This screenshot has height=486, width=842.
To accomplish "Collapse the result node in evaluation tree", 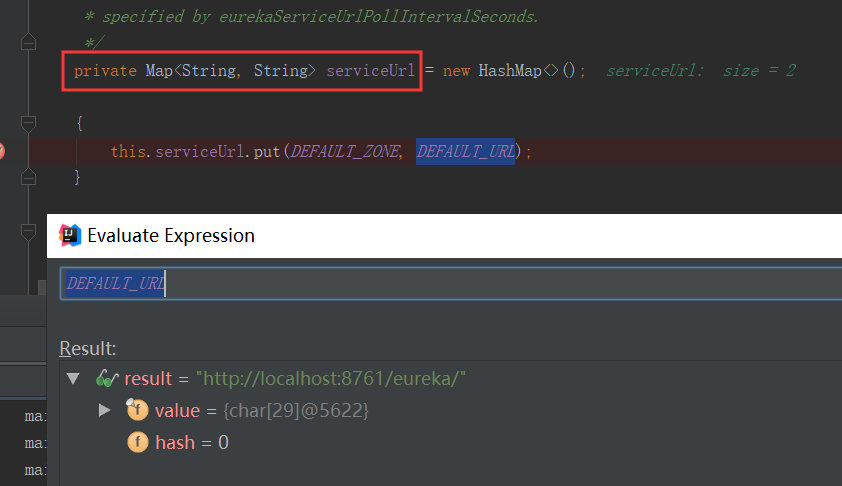I will [x=72, y=379].
